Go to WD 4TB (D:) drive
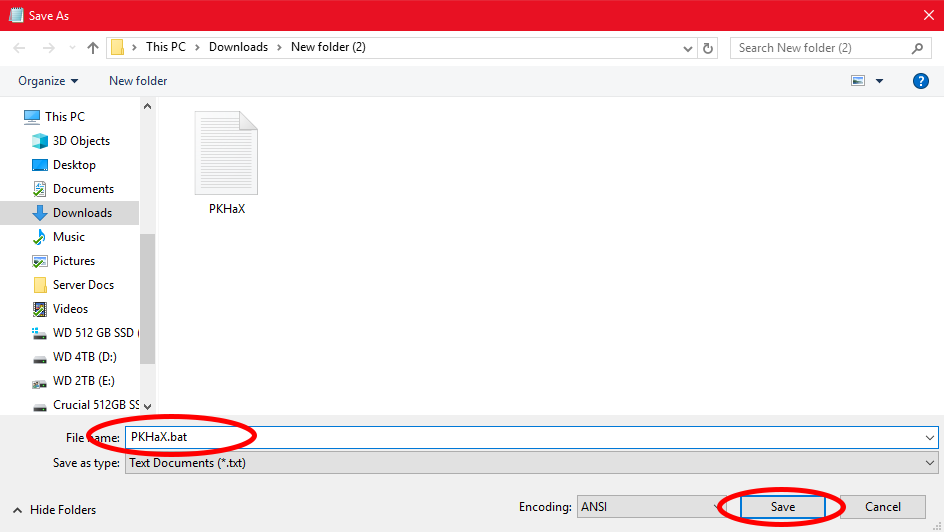The height and width of the screenshot is (532, 944). pyautogui.click(x=84, y=357)
